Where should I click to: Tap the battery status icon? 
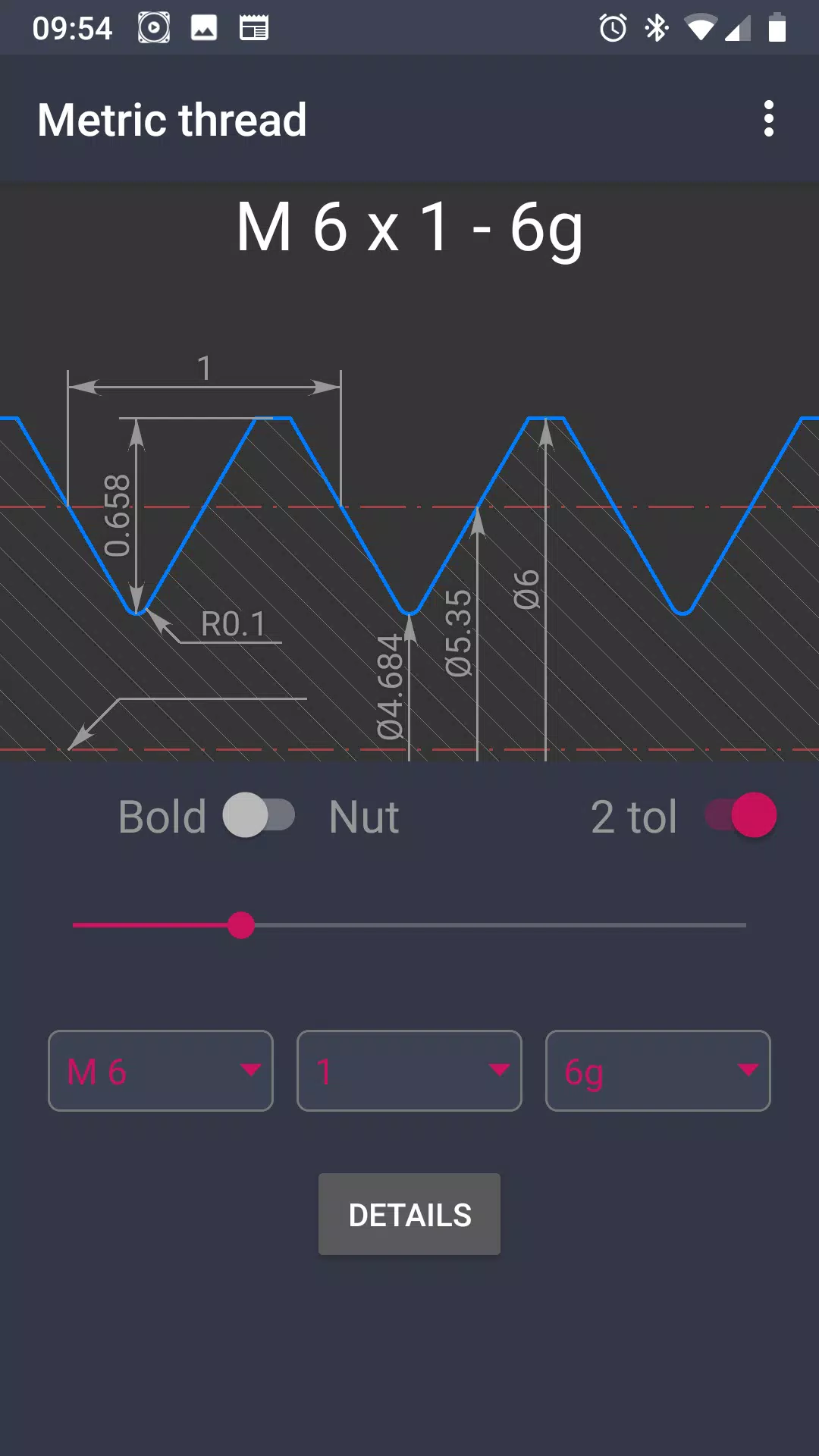pos(777,29)
